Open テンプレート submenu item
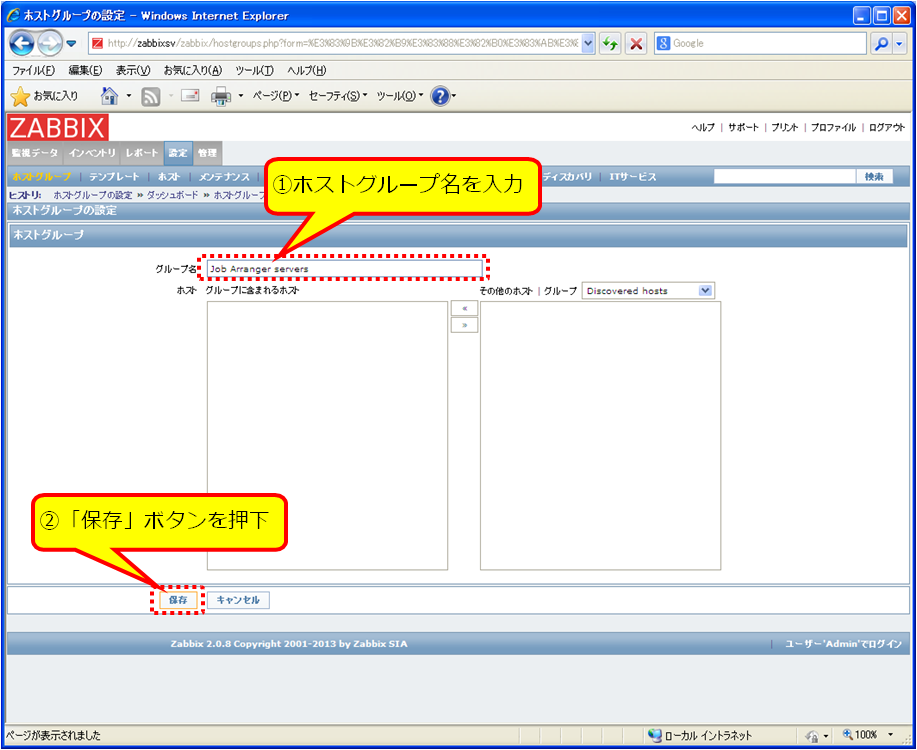 click(114, 177)
